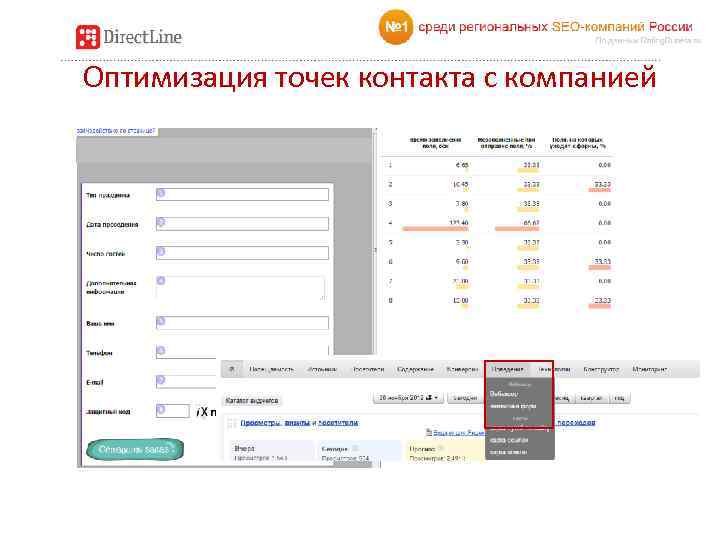The image size is (720, 540).
Task: Focus the Дополнительная информация textarea
Action: 241,288
